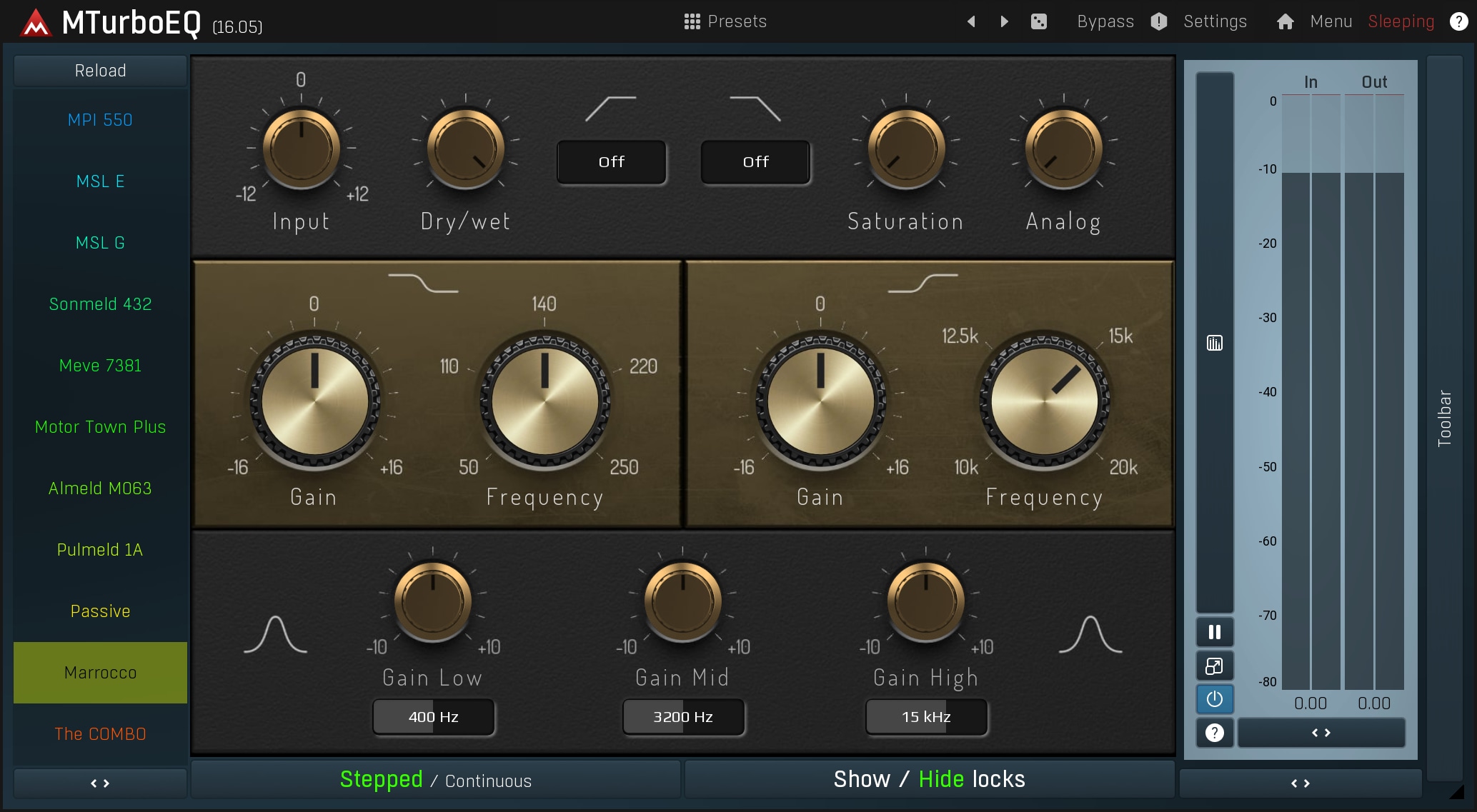Click the Settings warning badge icon

1159,21
